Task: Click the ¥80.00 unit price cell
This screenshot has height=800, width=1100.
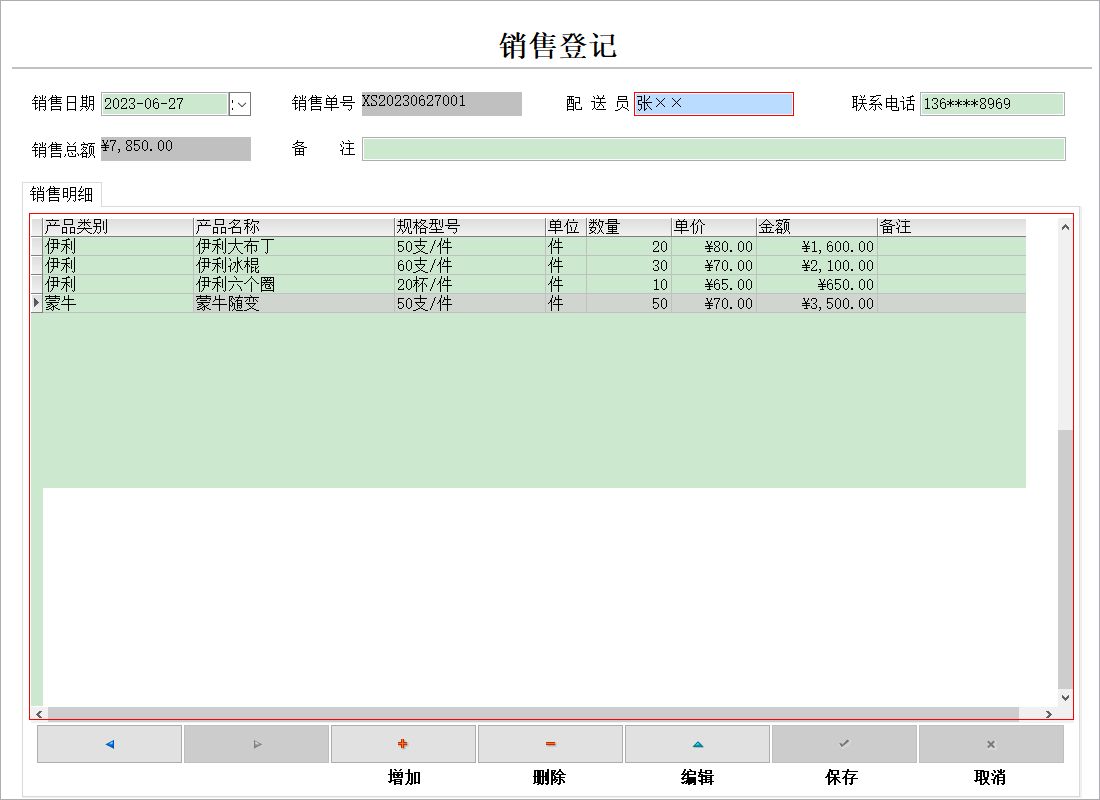Action: (x=713, y=246)
